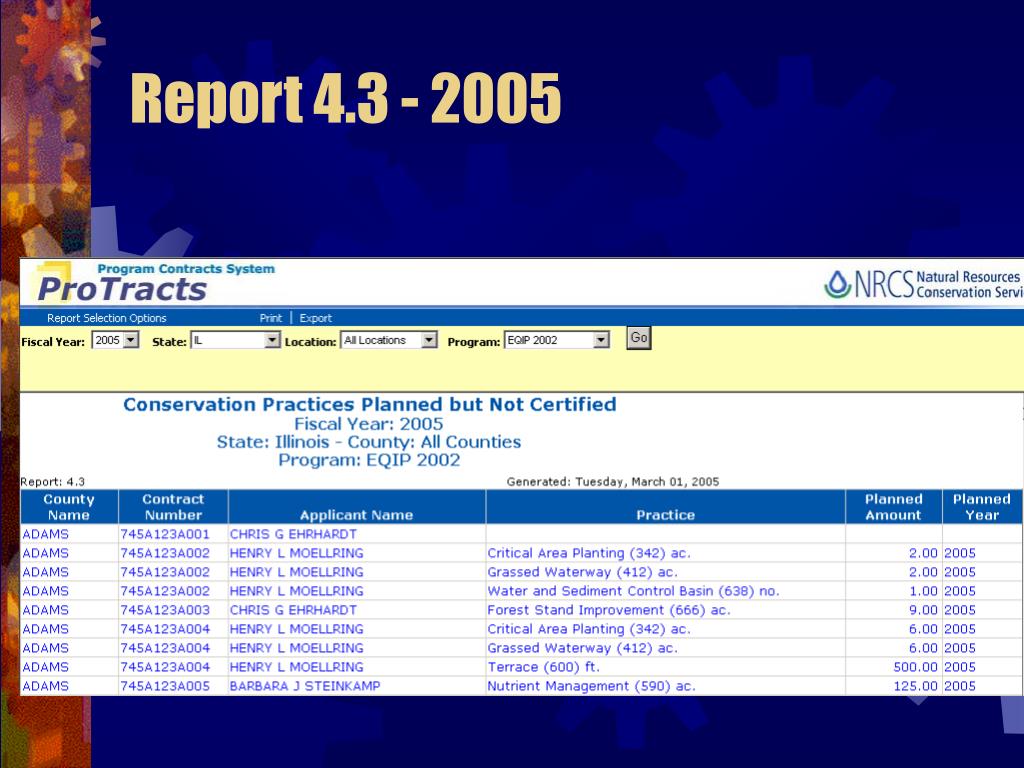Select Terrace (600) ft. practice
Viewport: 1024px width, 768px height.
coord(543,667)
